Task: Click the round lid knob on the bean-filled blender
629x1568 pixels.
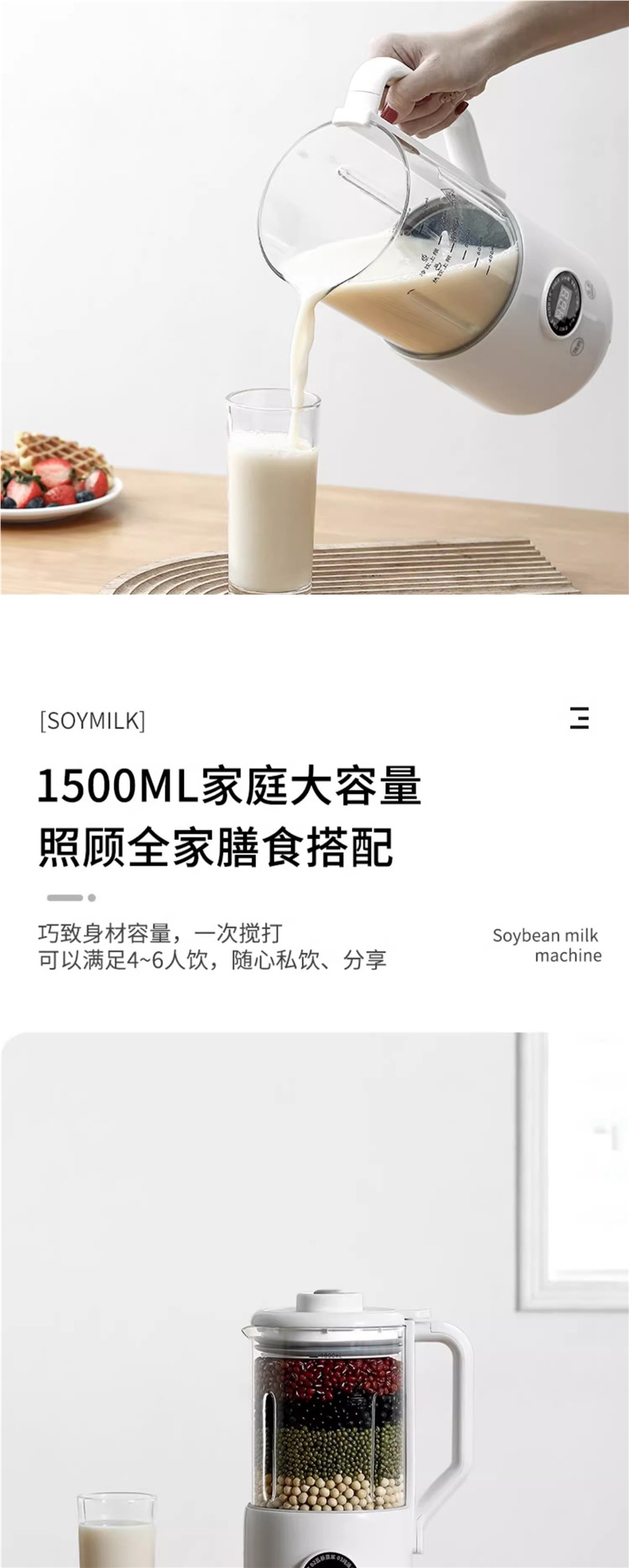Action: tap(321, 1297)
